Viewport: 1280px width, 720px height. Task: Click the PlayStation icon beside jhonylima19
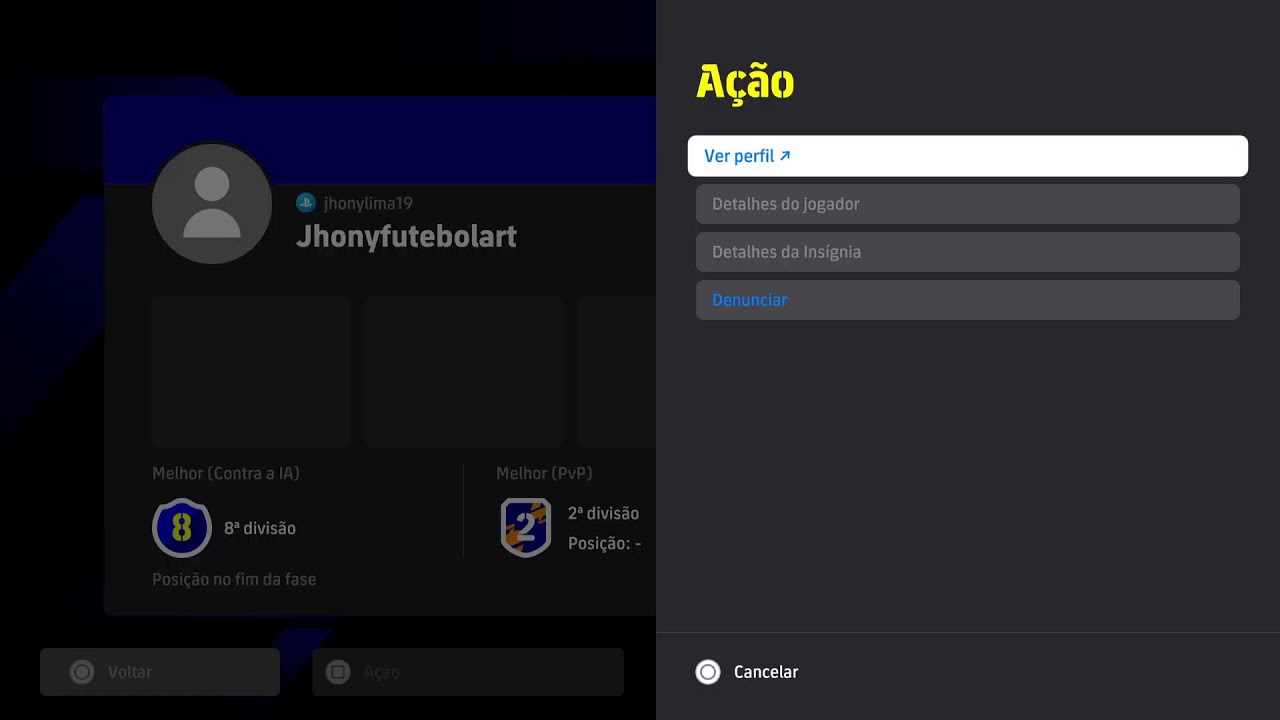tap(306, 203)
